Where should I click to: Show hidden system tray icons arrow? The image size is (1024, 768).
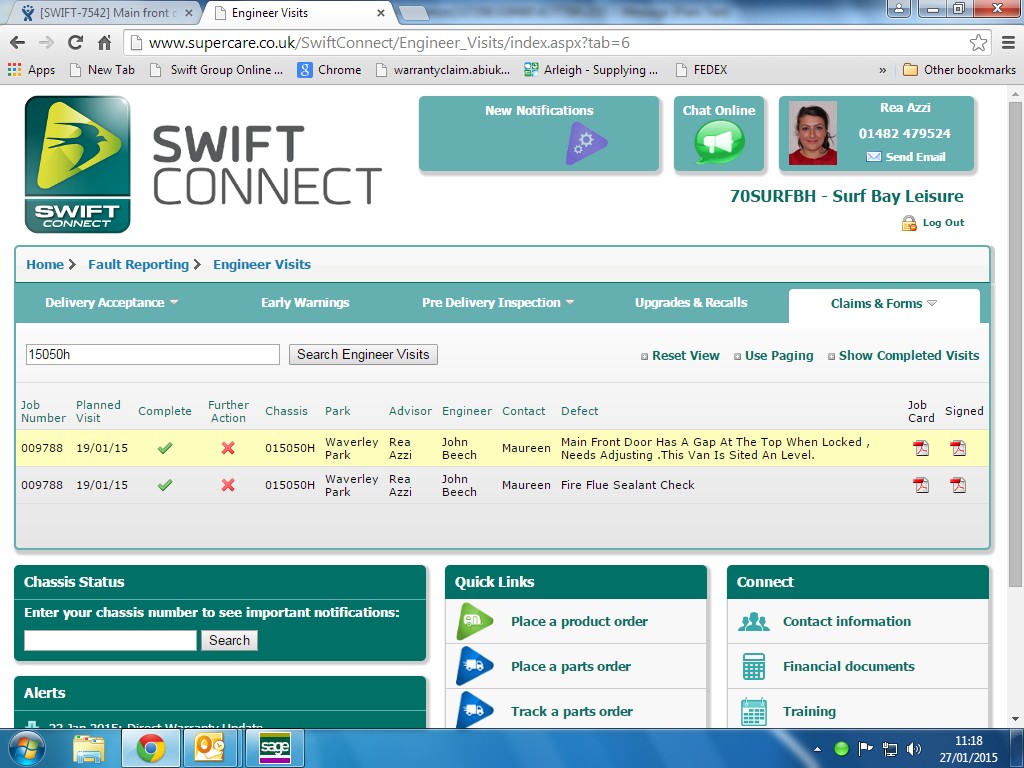(817, 749)
